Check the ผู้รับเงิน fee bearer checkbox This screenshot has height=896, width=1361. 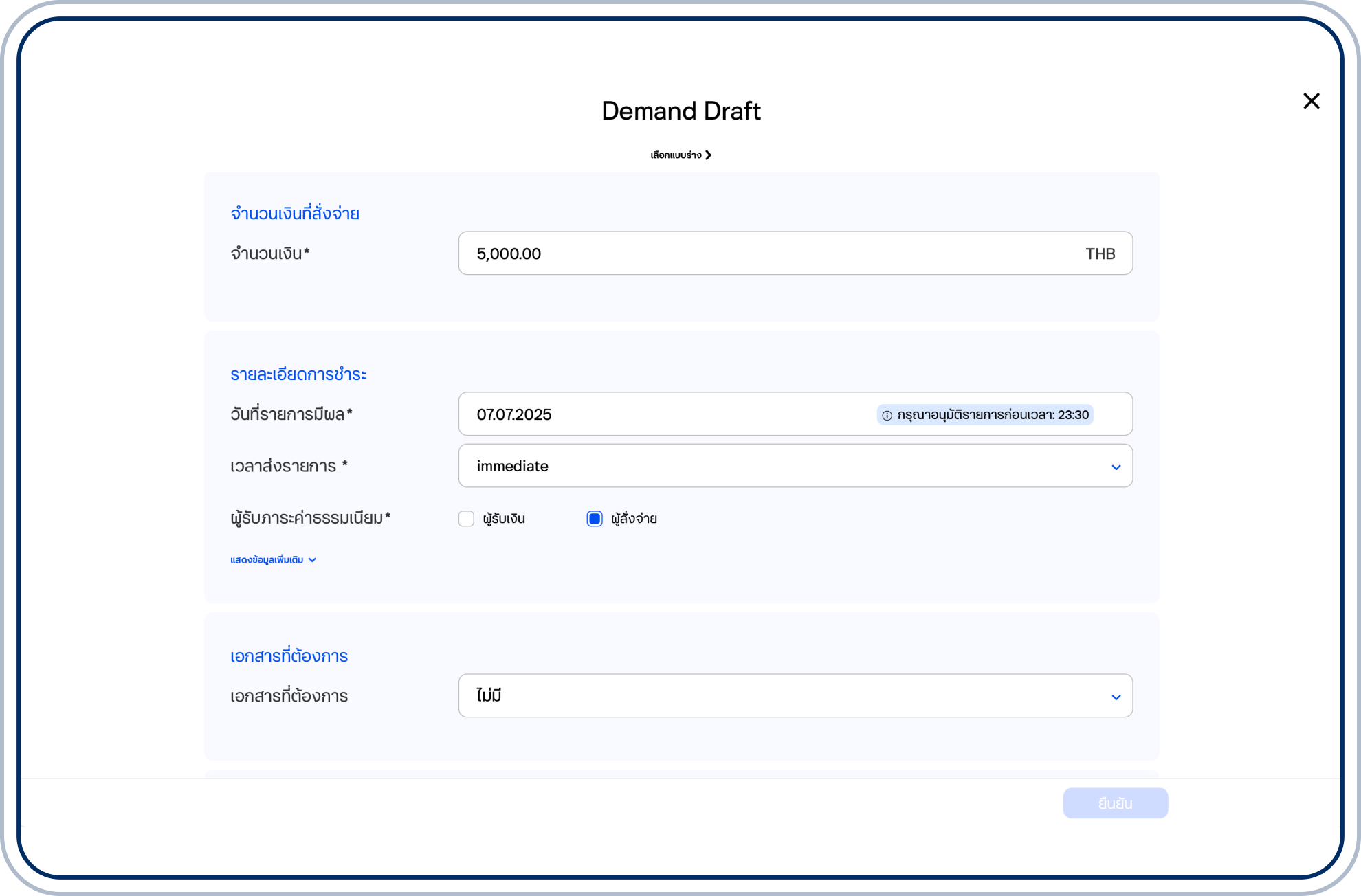coord(466,519)
